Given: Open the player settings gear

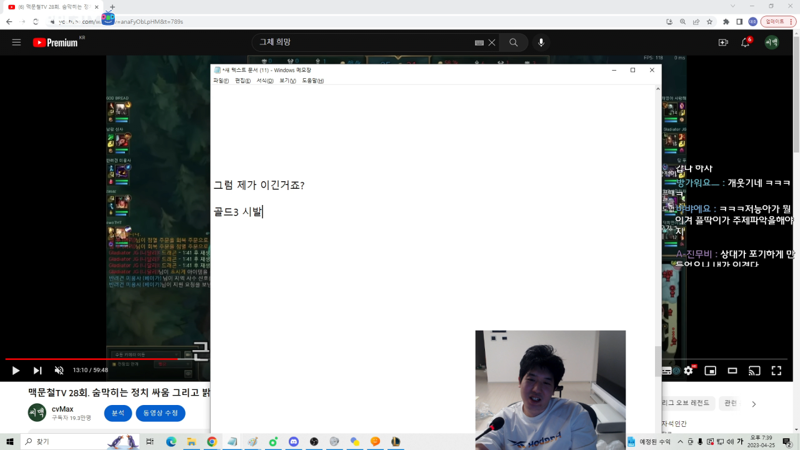Looking at the screenshot, I should (x=688, y=370).
